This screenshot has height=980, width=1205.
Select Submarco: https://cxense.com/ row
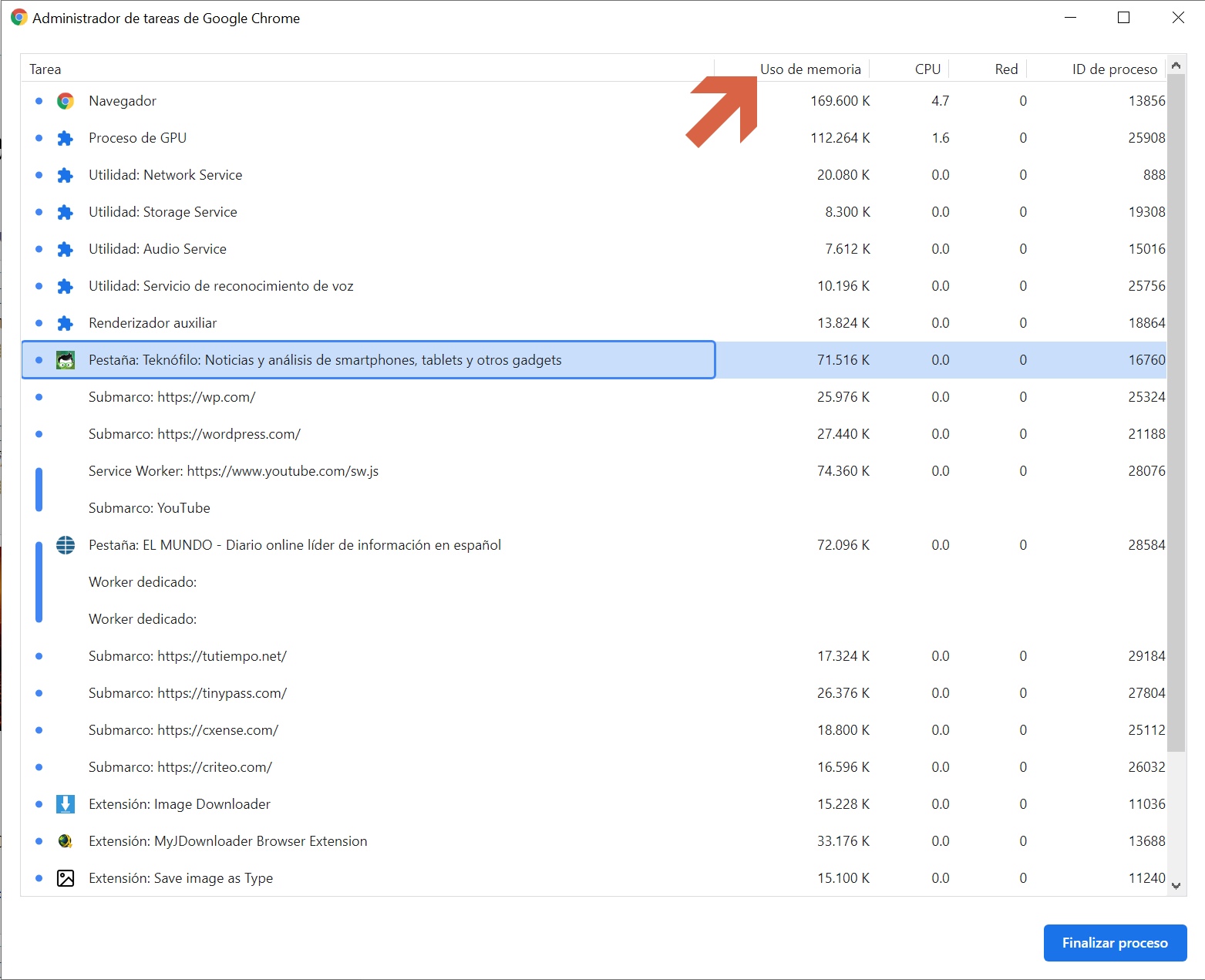coord(594,730)
